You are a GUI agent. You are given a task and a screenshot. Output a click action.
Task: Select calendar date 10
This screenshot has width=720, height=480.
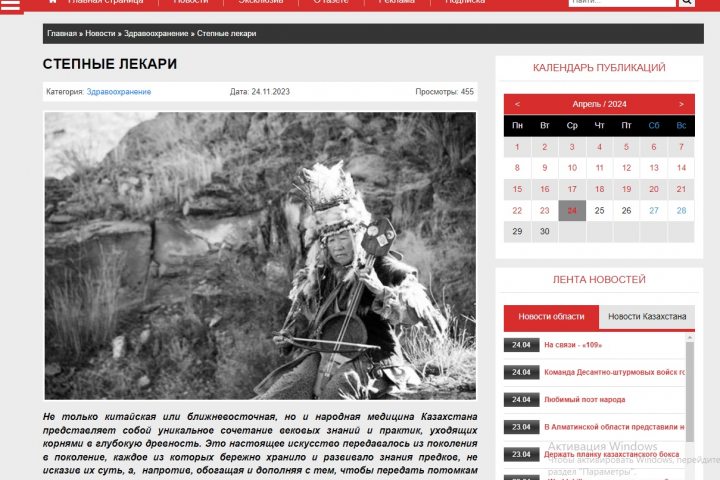tap(572, 168)
